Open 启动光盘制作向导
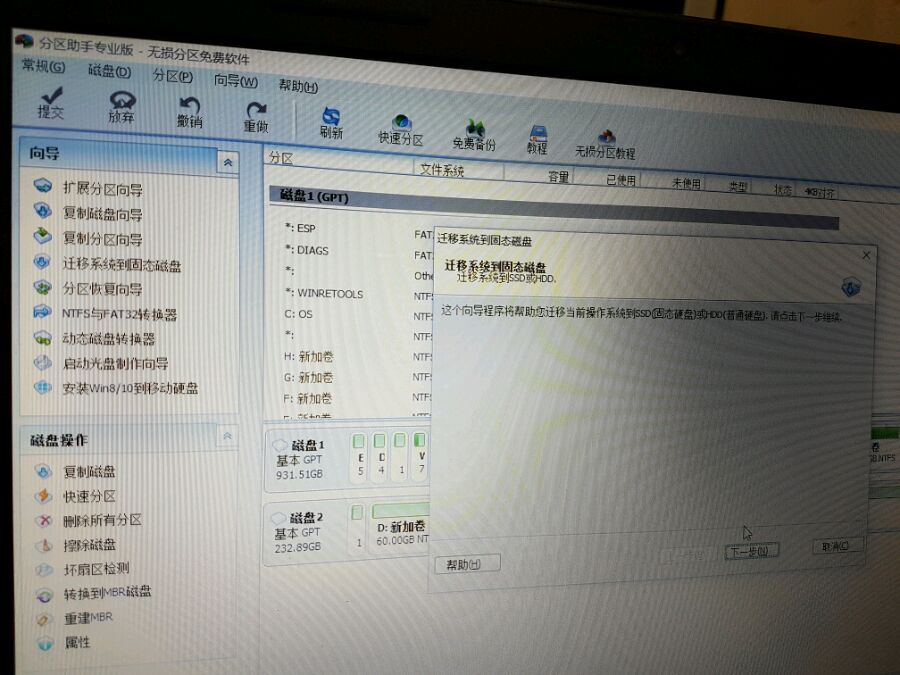The width and height of the screenshot is (900, 675). (x=100, y=363)
